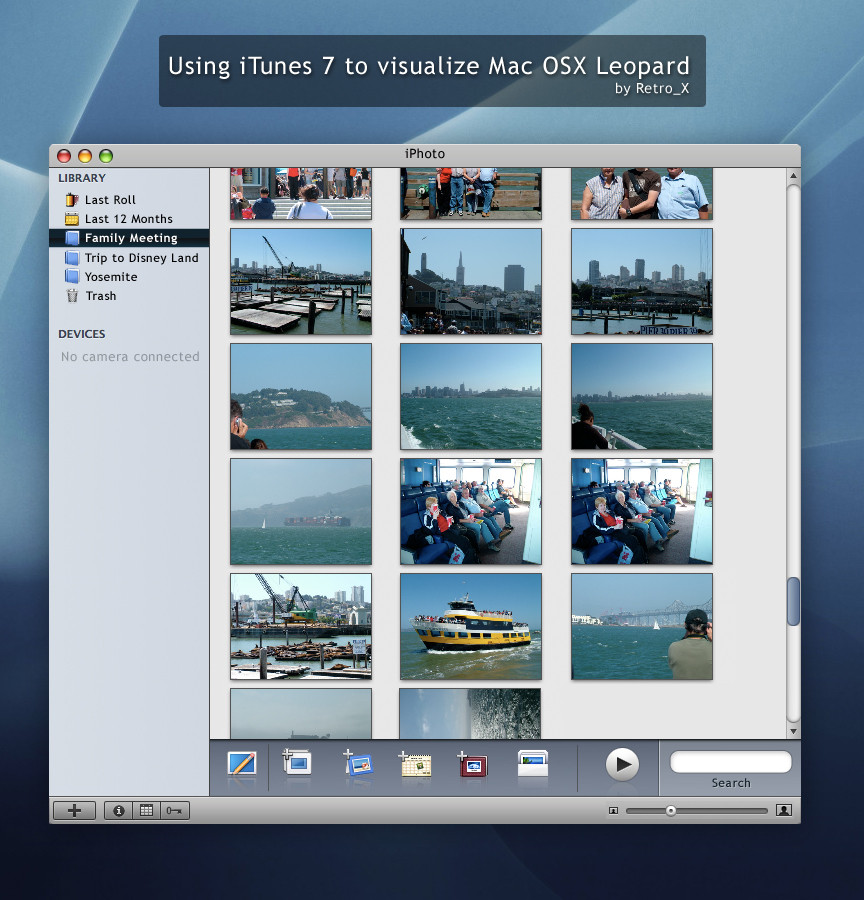
Task: Select crowd on steps photo
Action: coord(301,193)
